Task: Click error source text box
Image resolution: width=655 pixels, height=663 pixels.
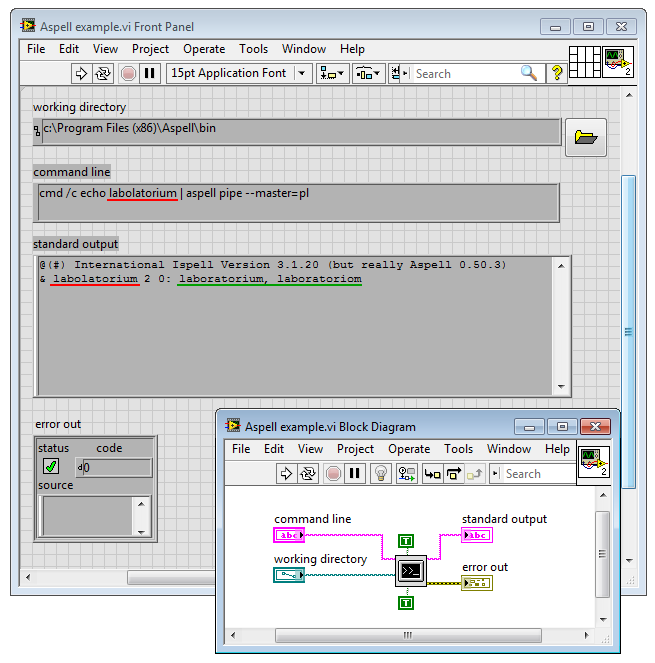Action: pyautogui.click(x=88, y=516)
